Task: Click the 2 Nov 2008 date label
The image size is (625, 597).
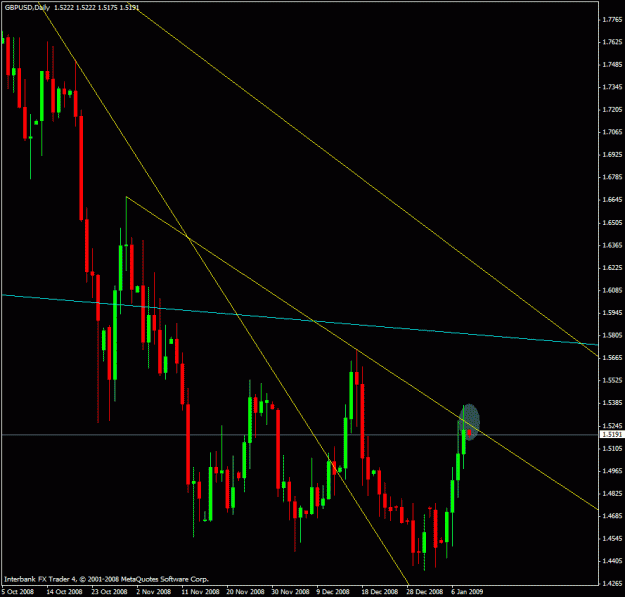Action: 153,591
